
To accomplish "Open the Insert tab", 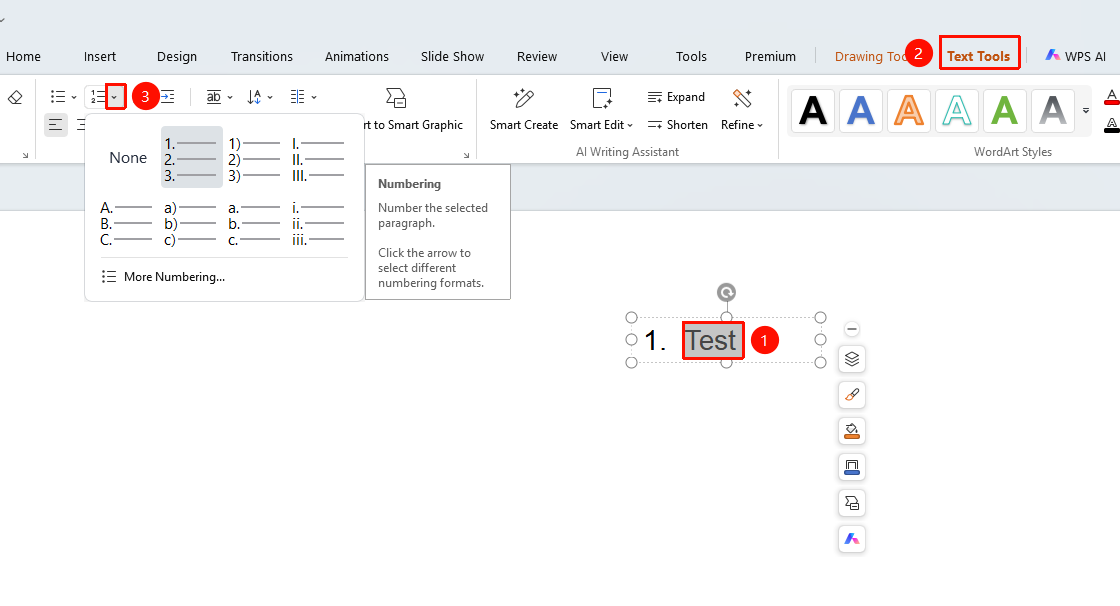I will (x=100, y=56).
